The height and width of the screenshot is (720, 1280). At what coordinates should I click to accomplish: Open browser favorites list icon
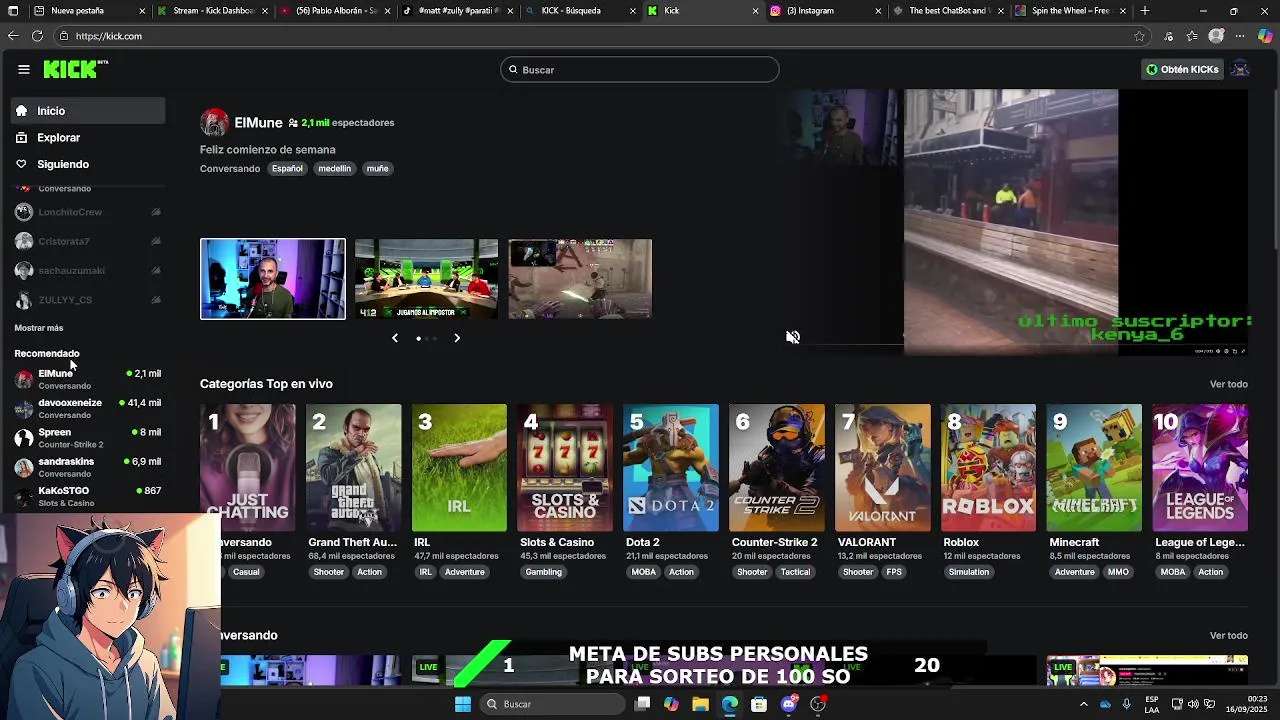point(1192,36)
